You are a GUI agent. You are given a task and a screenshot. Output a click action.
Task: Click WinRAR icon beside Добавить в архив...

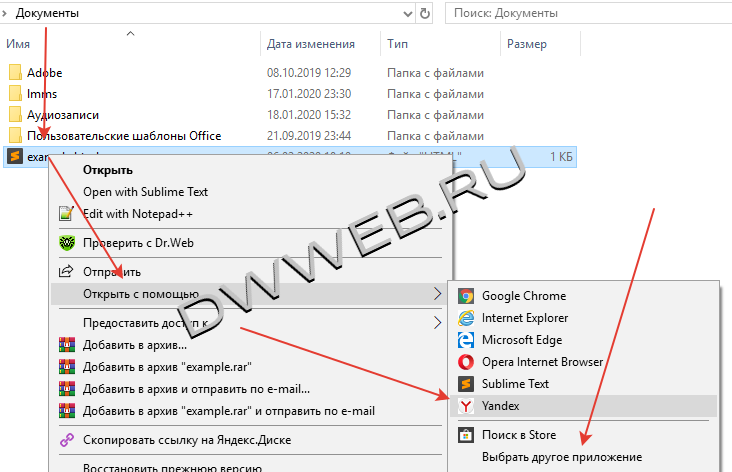click(x=67, y=345)
